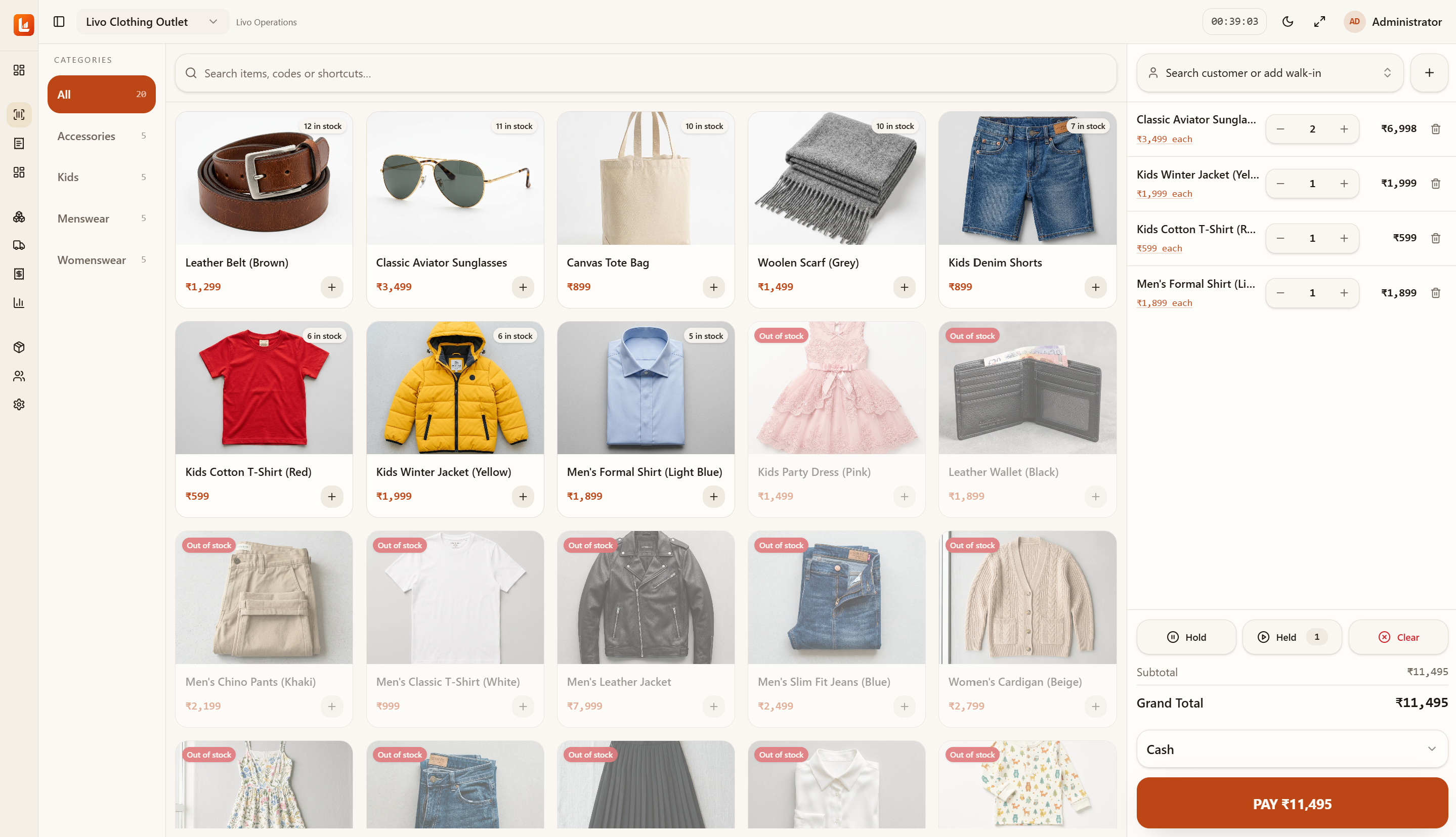Increase Men's Formal Shirt quantity in cart
The height and width of the screenshot is (837, 1456).
[x=1344, y=293]
